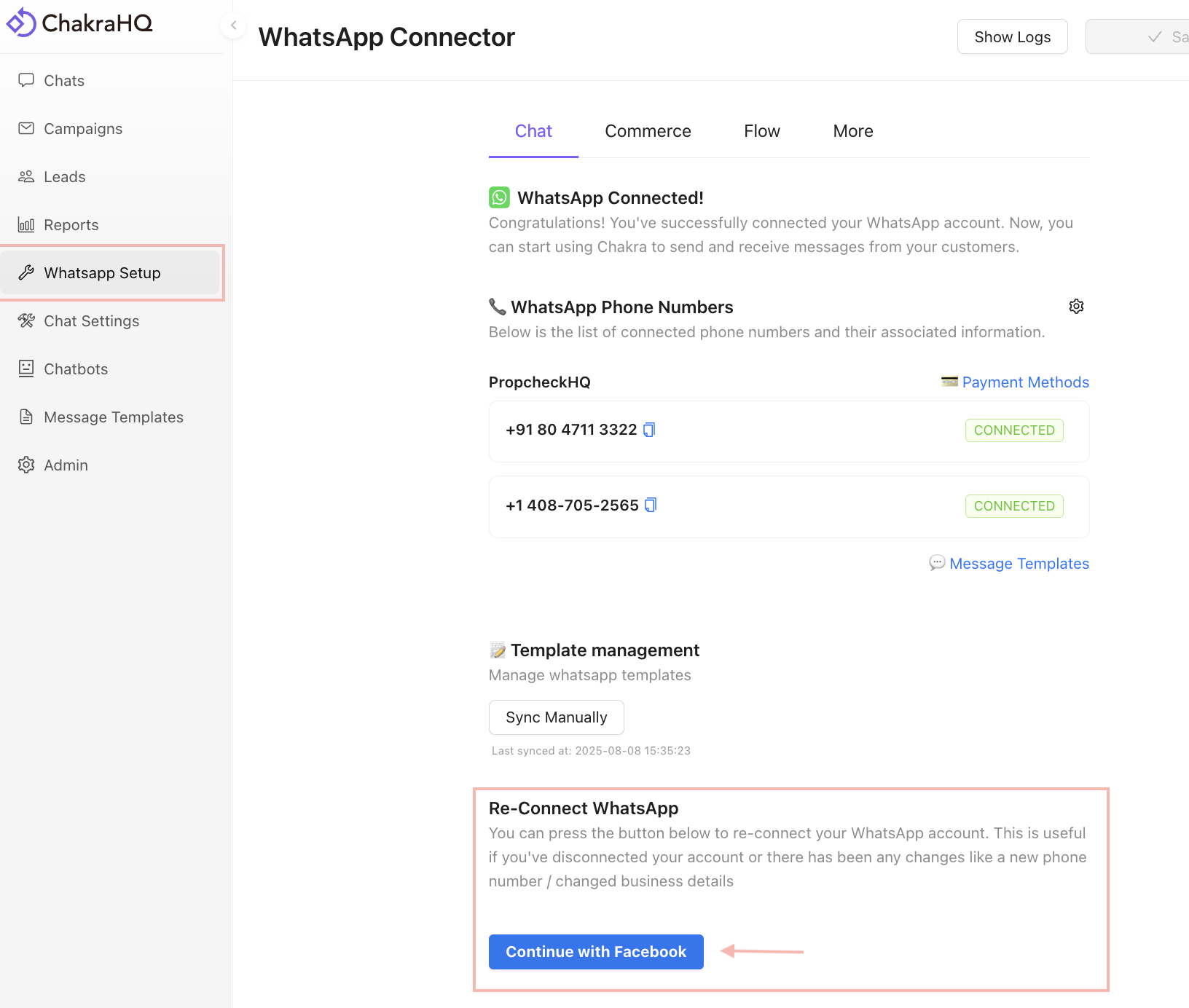The height and width of the screenshot is (1008, 1189).
Task: Click the Show Logs button
Action: pyautogui.click(x=1013, y=36)
